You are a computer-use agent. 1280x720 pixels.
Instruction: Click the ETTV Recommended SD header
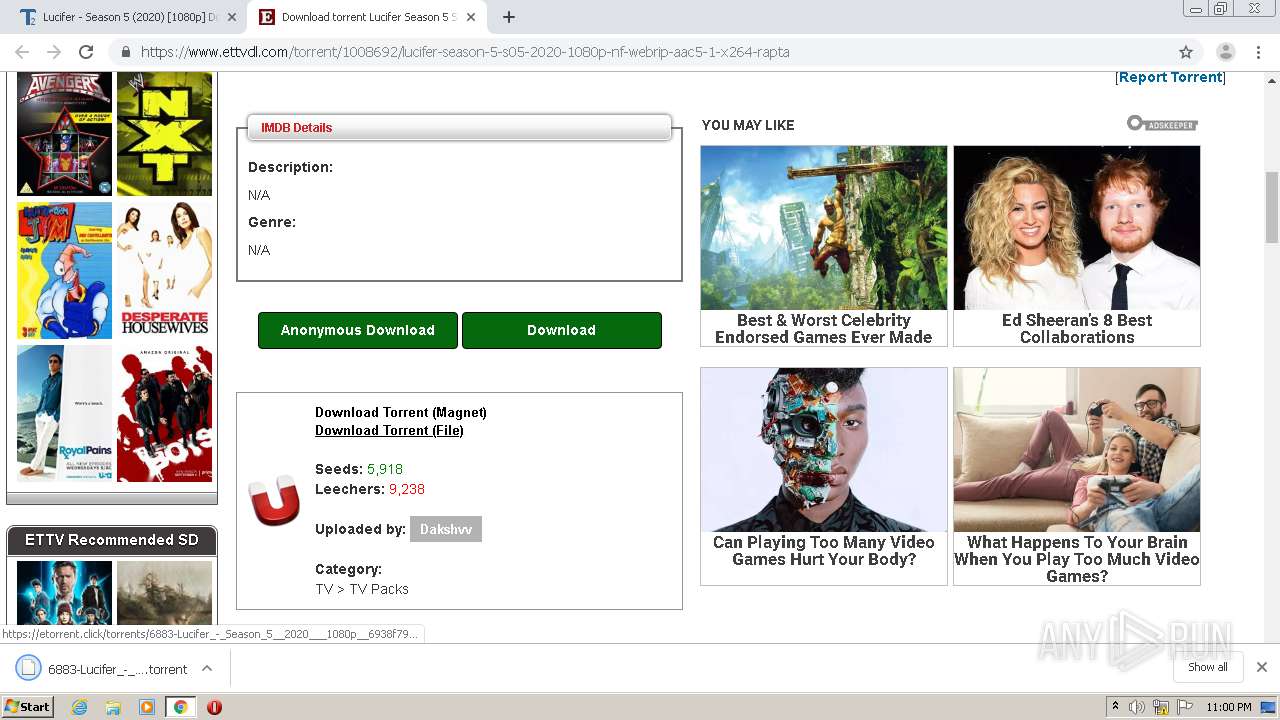click(112, 540)
